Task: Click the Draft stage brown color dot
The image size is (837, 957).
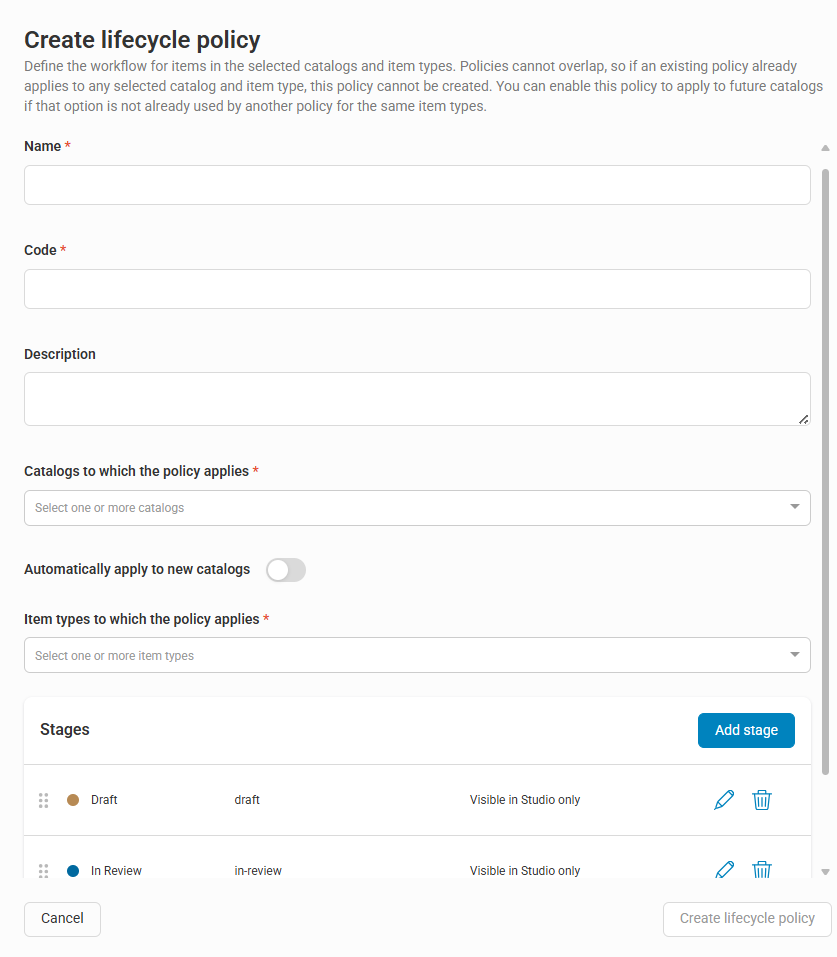Action: [73, 800]
